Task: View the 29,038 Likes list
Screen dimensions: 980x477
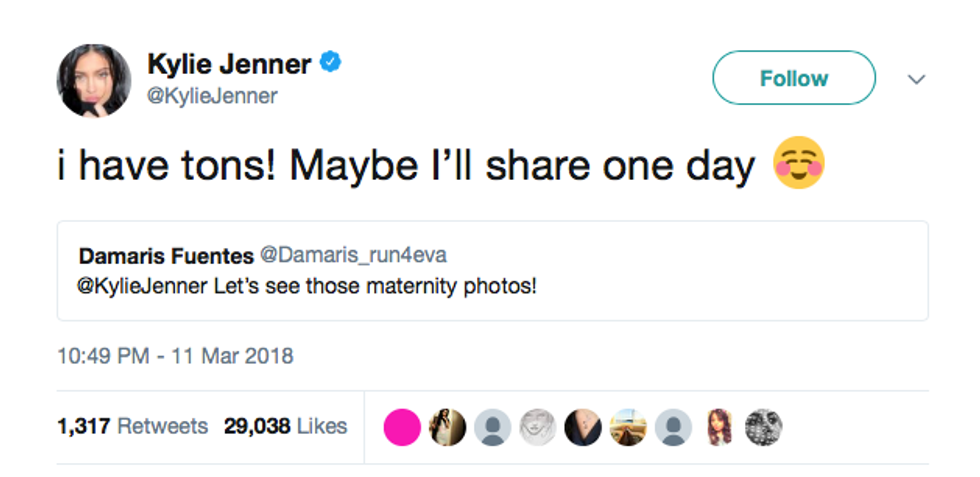Action: [285, 426]
